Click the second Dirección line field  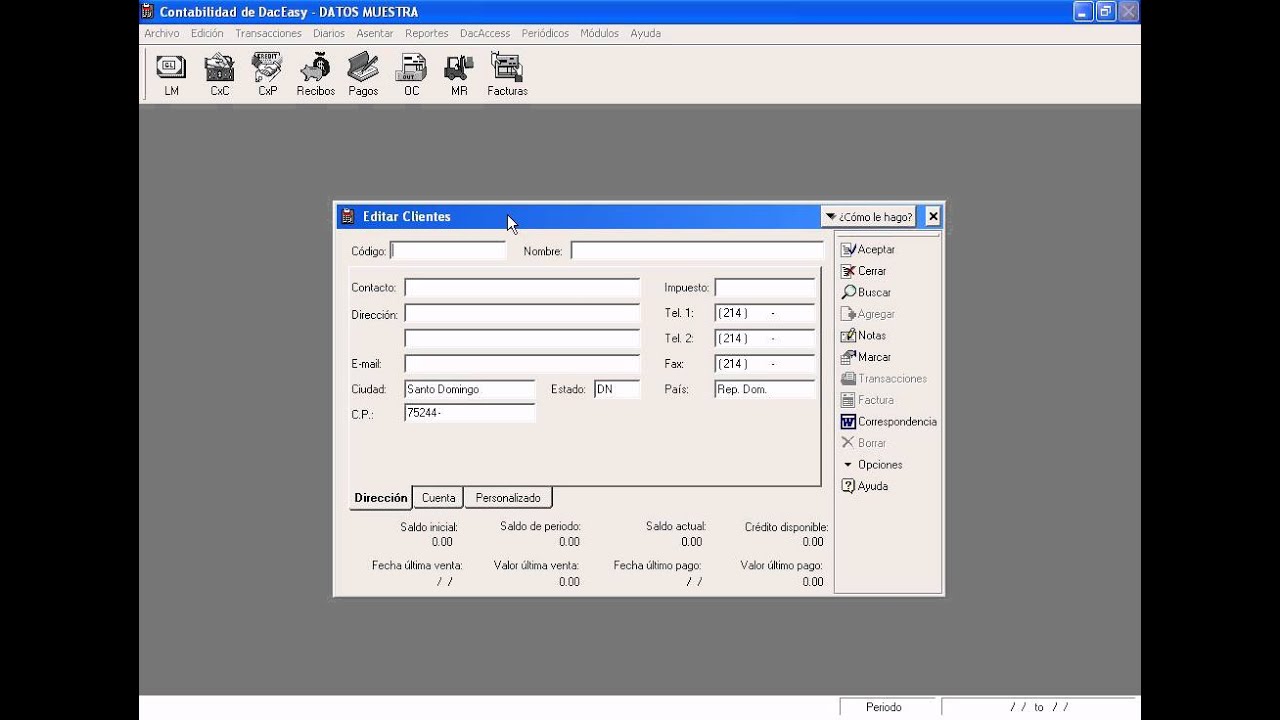coord(522,339)
